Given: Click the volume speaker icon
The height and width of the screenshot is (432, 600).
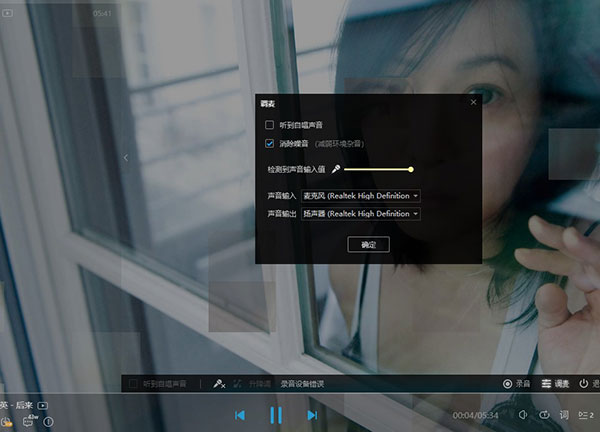Looking at the screenshot, I should (x=523, y=415).
